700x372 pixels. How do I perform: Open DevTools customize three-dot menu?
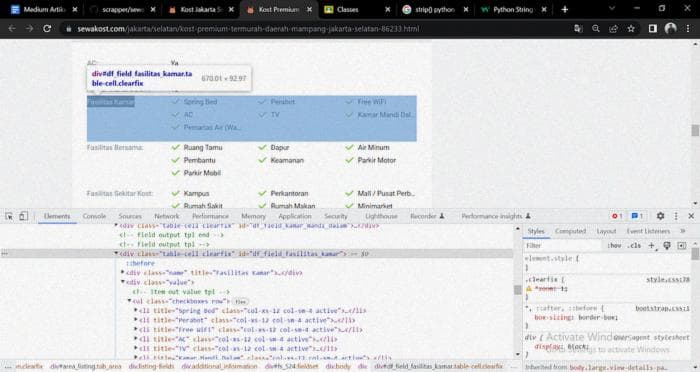pyautogui.click(x=676, y=216)
